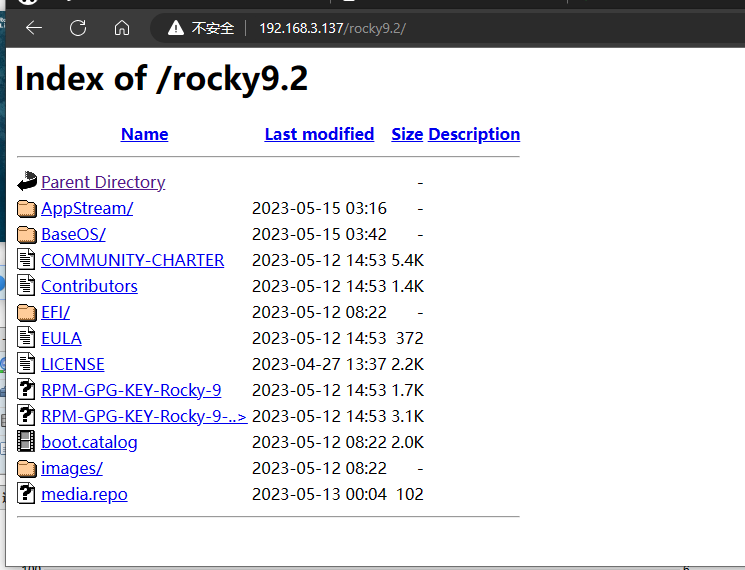Open the EULA file link
Viewport: 745px width, 570px height.
(61, 338)
